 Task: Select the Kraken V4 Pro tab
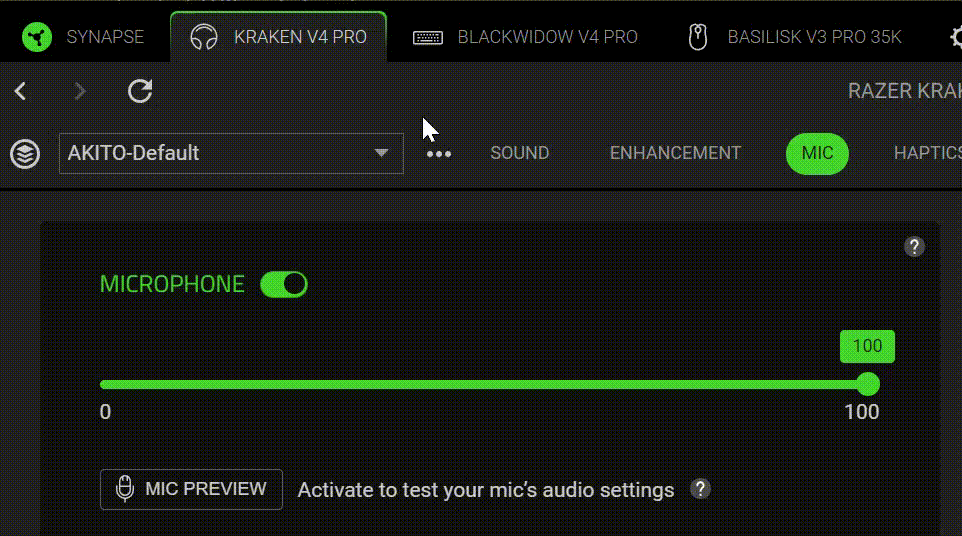[x=279, y=37]
